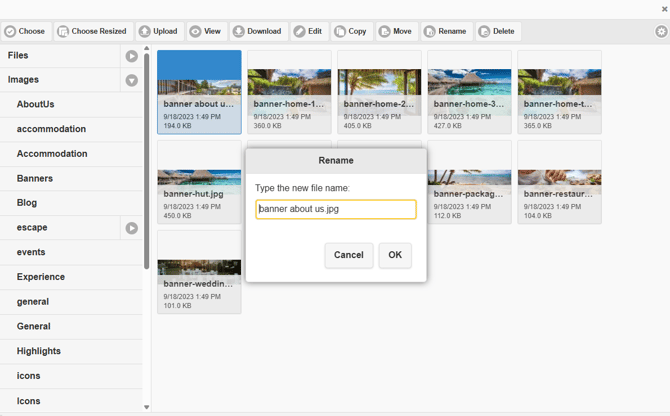Click the new file name text field
The image size is (670, 416).
click(x=336, y=209)
